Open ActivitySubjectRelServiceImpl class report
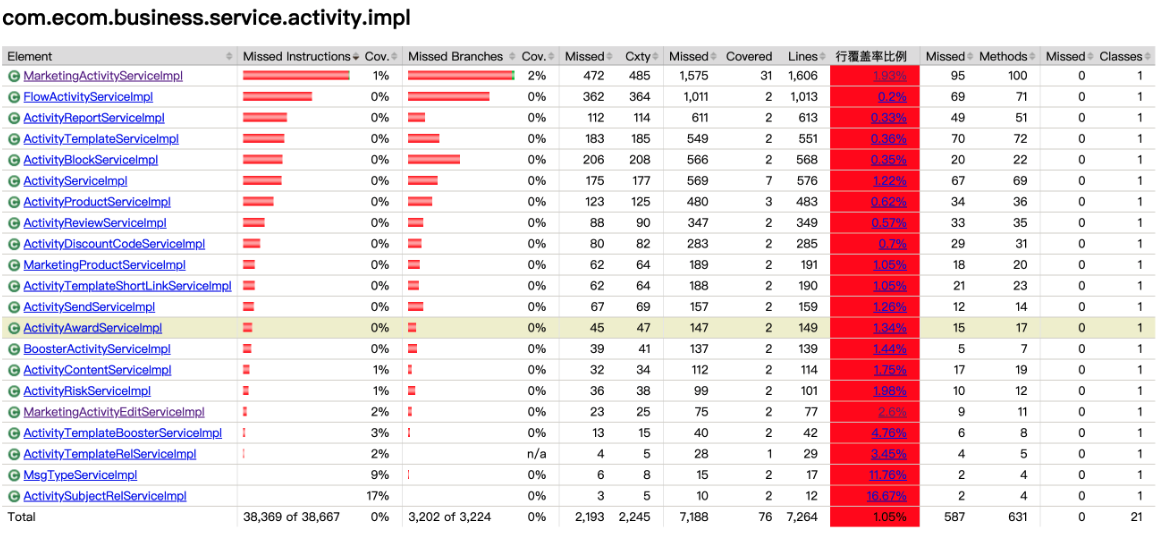The width and height of the screenshot is (1164, 544). click(105, 497)
